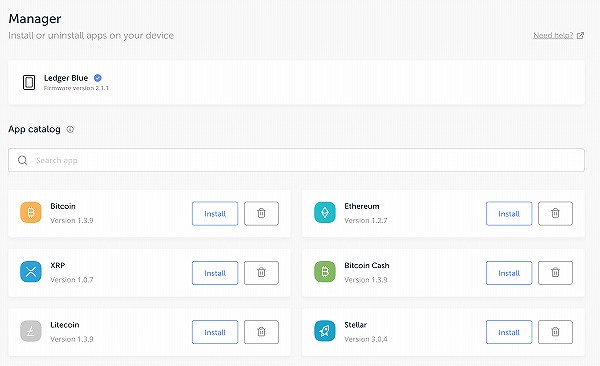Open the Need help? link

pos(553,36)
